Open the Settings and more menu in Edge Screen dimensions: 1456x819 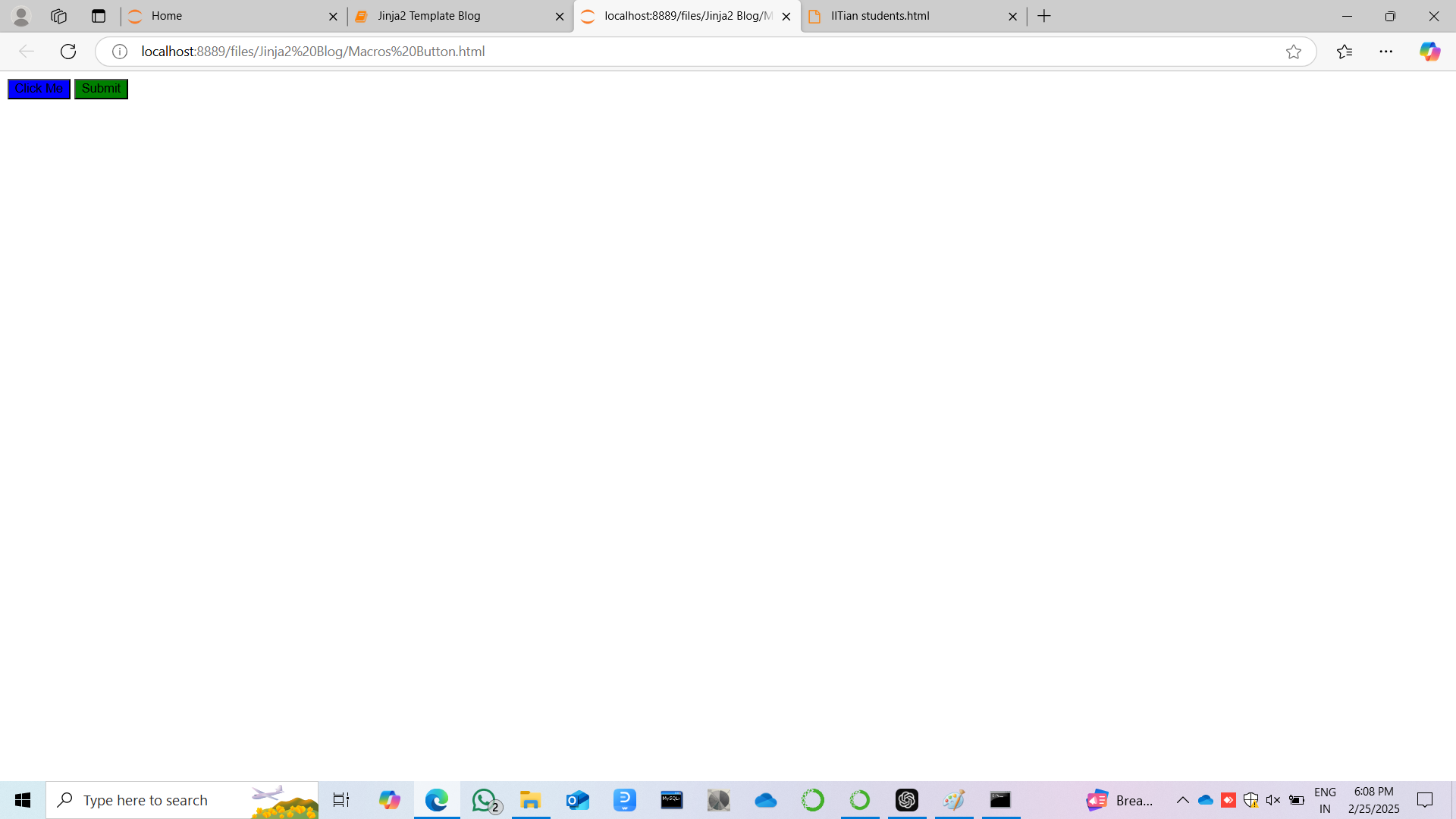click(1387, 52)
